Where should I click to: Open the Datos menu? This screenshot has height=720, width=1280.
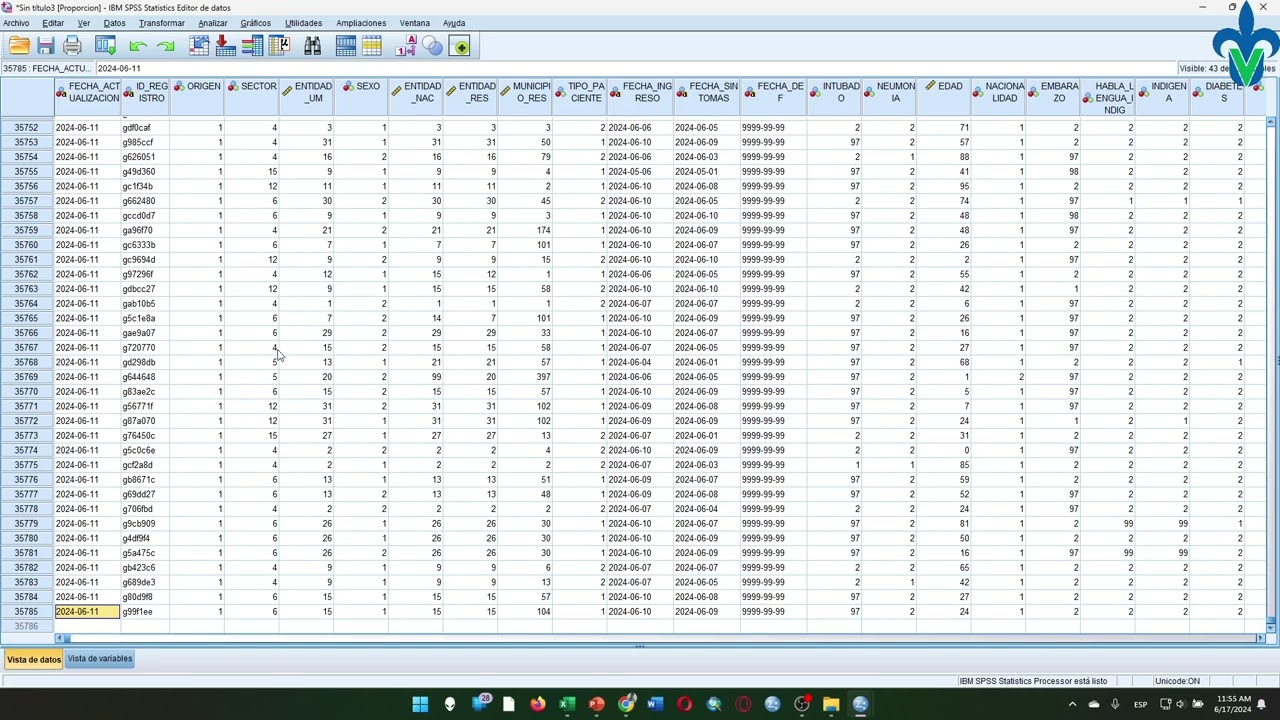[115, 23]
